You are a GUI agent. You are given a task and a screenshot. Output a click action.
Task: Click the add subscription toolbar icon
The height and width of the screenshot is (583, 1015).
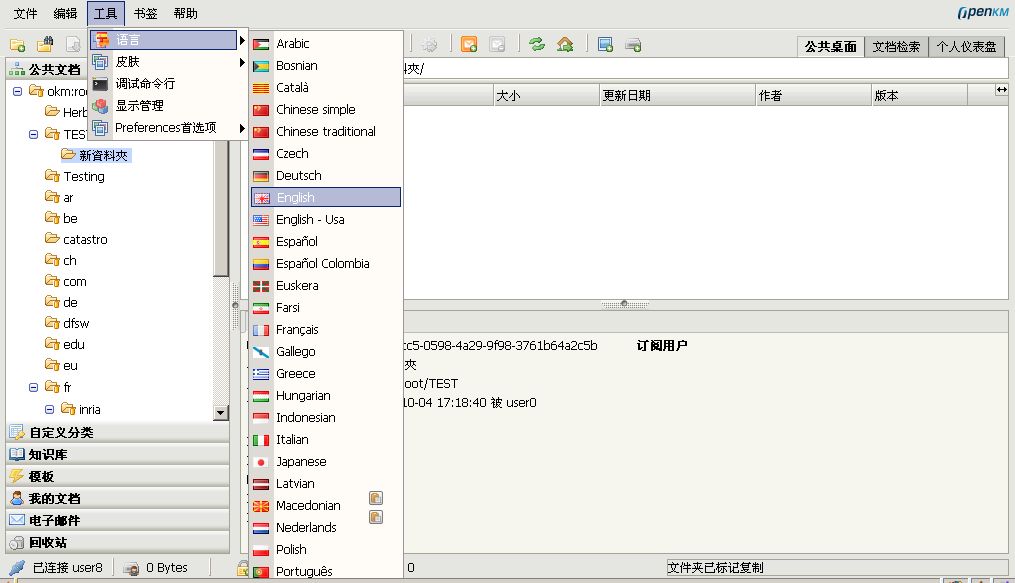(x=469, y=45)
